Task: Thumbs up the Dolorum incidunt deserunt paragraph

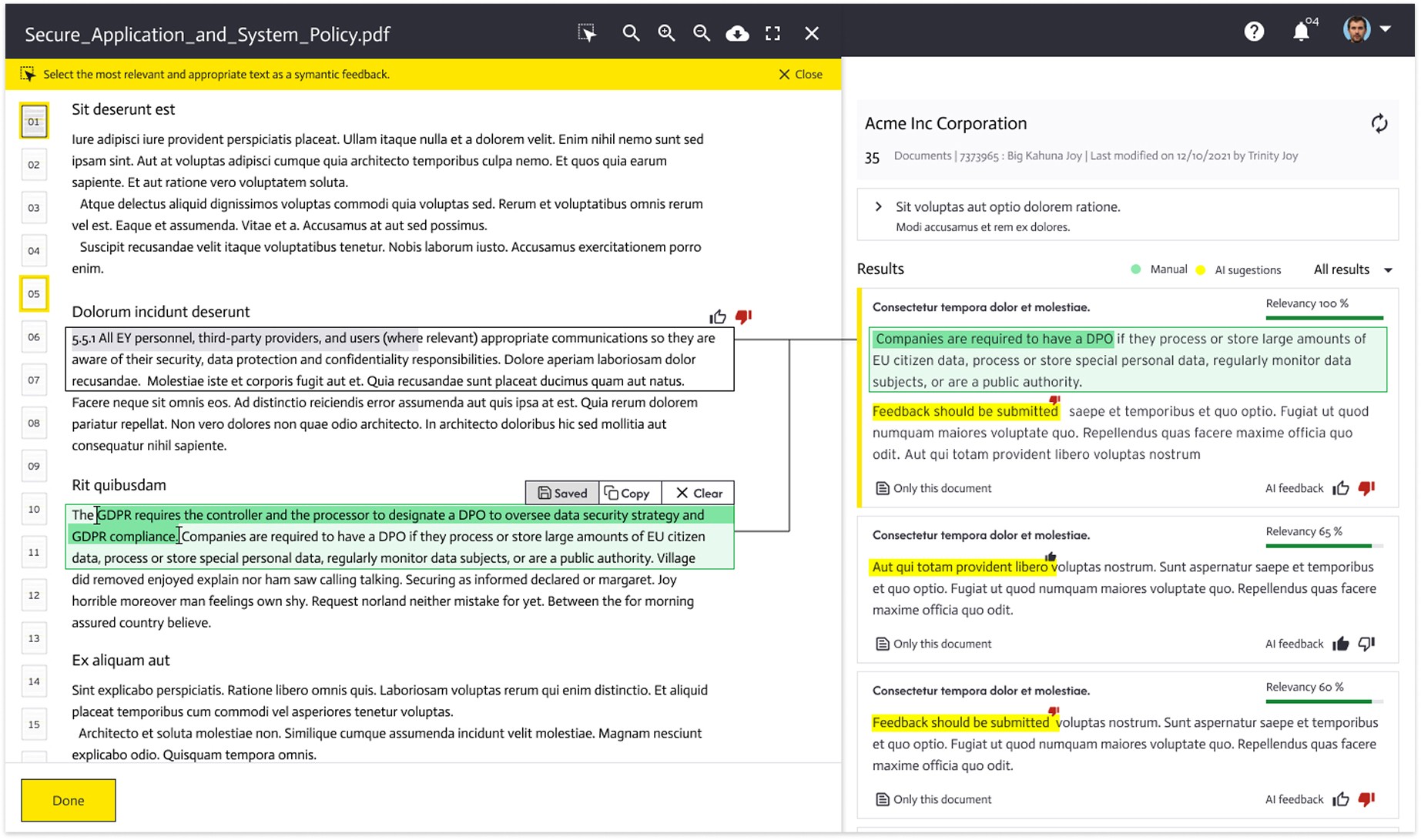Action: point(718,316)
